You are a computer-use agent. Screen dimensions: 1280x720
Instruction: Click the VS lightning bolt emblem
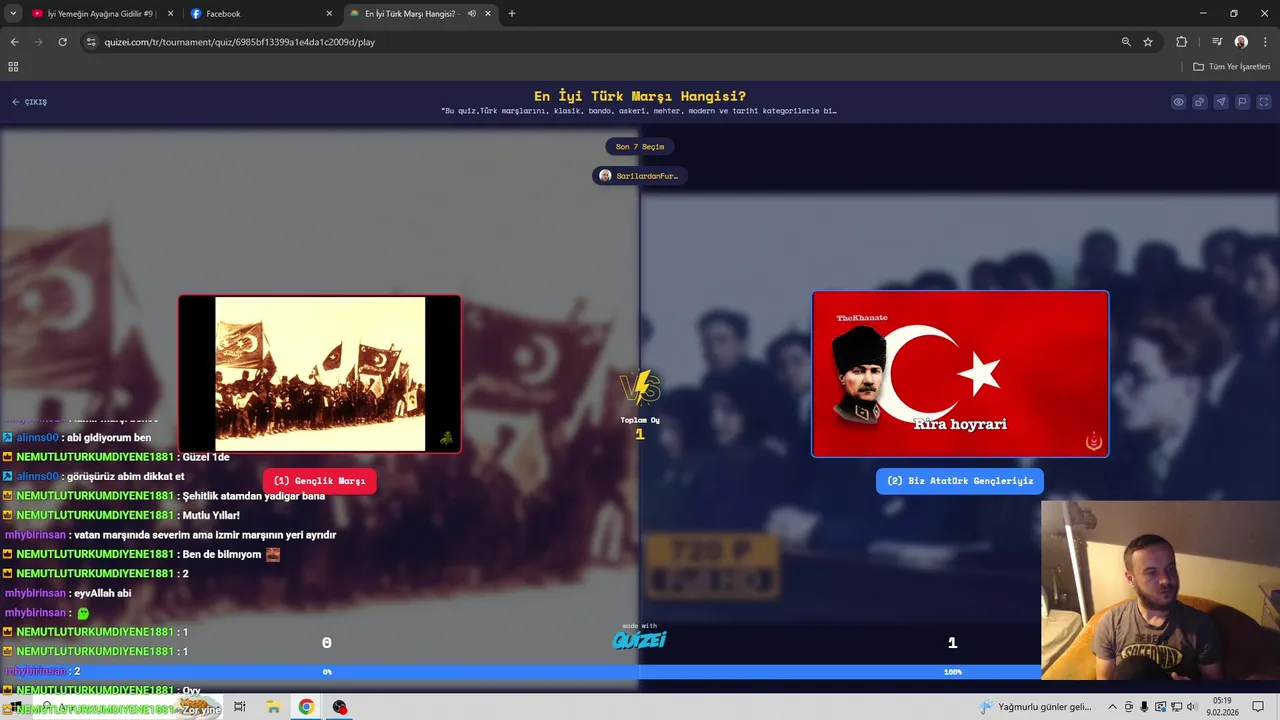tap(640, 387)
